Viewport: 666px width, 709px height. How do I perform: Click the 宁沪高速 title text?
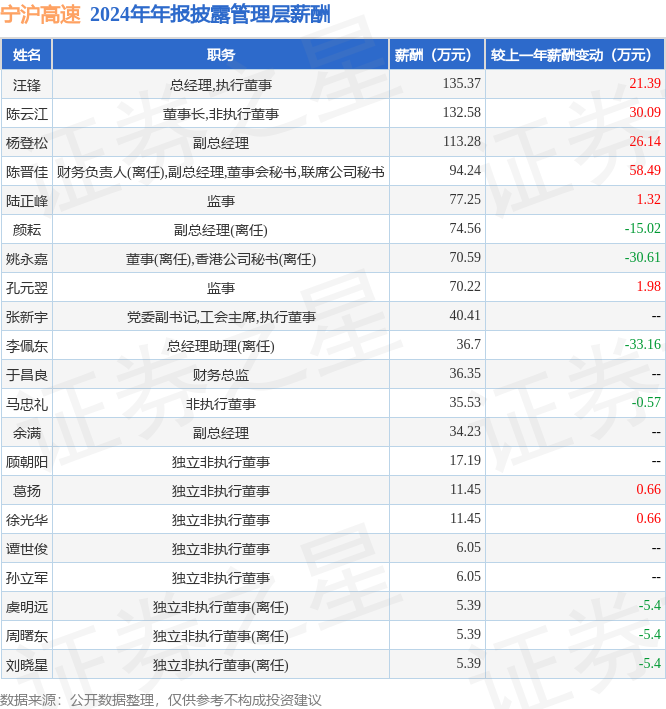tap(40, 14)
